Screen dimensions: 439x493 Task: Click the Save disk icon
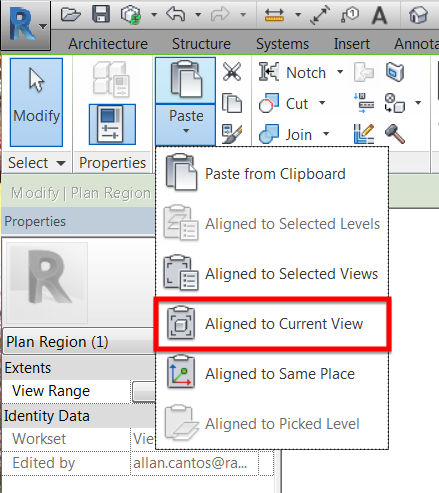tap(101, 14)
